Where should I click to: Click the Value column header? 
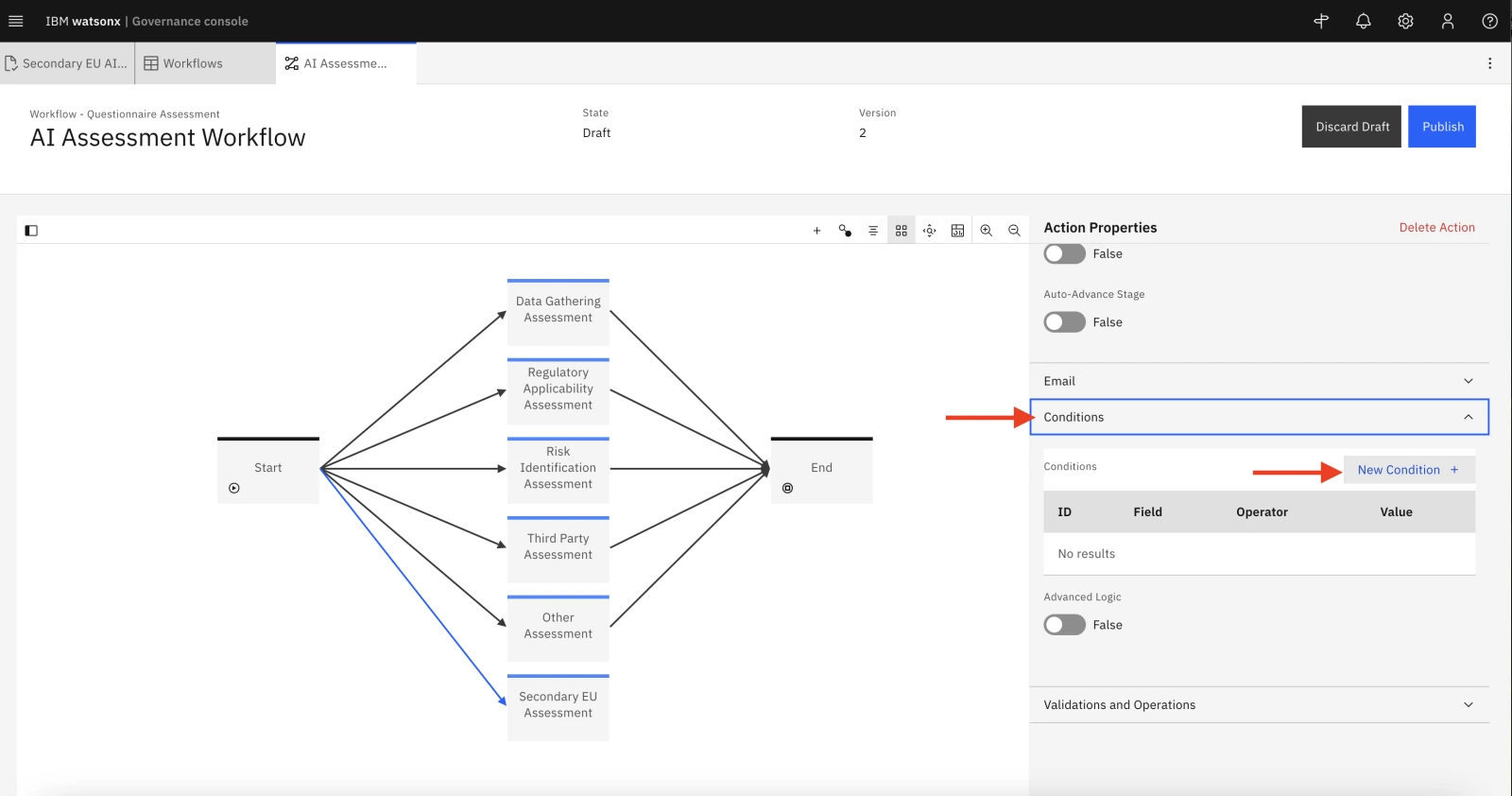click(x=1397, y=512)
